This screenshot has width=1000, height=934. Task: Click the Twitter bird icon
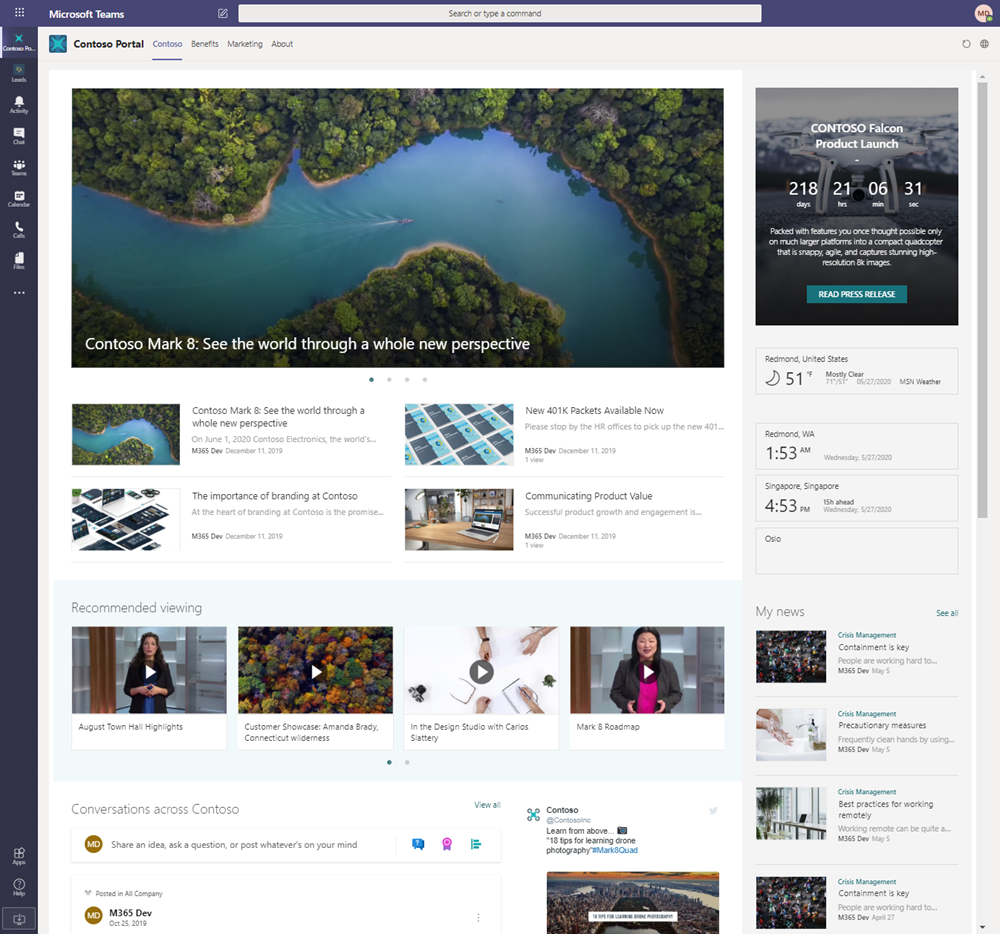[713, 810]
